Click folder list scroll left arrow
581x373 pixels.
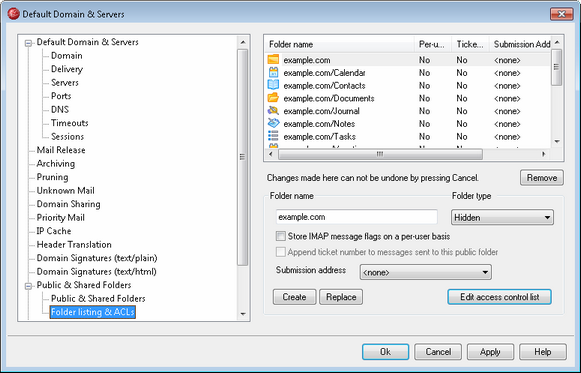click(x=271, y=154)
